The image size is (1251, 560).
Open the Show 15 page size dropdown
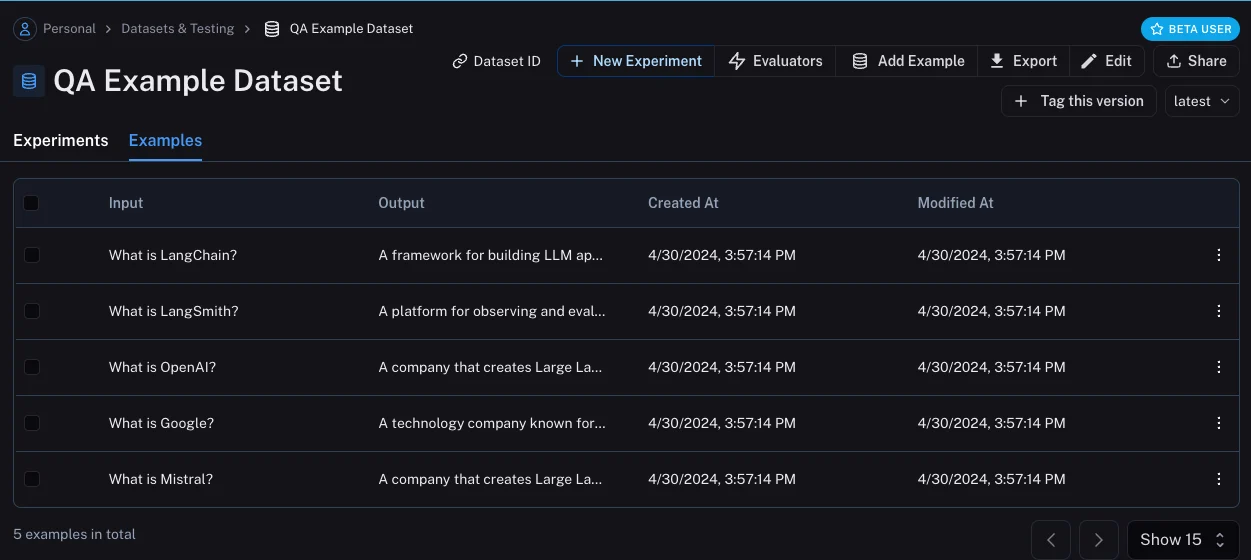1183,540
